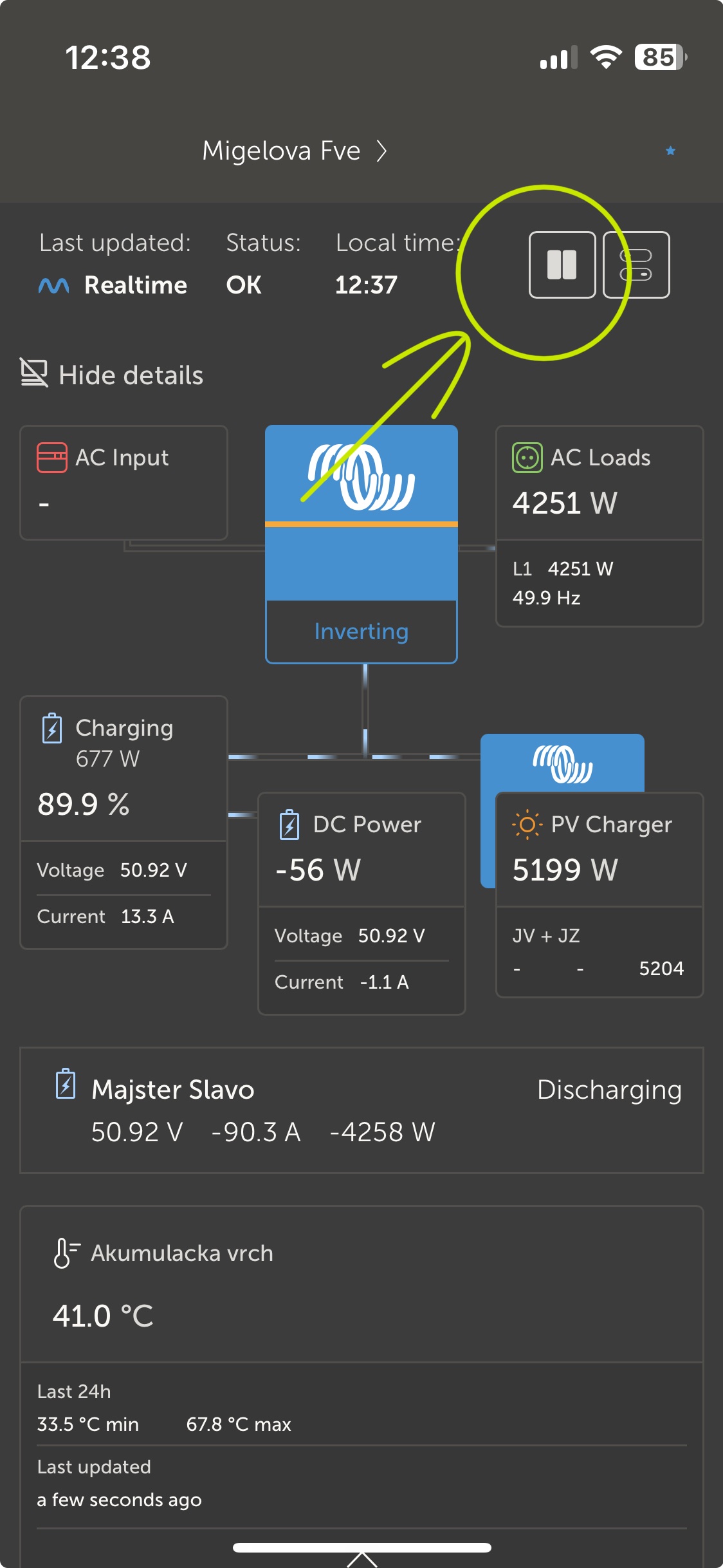Open the JV + JZ tracker details
This screenshot has width=723, height=1568.
point(599,951)
